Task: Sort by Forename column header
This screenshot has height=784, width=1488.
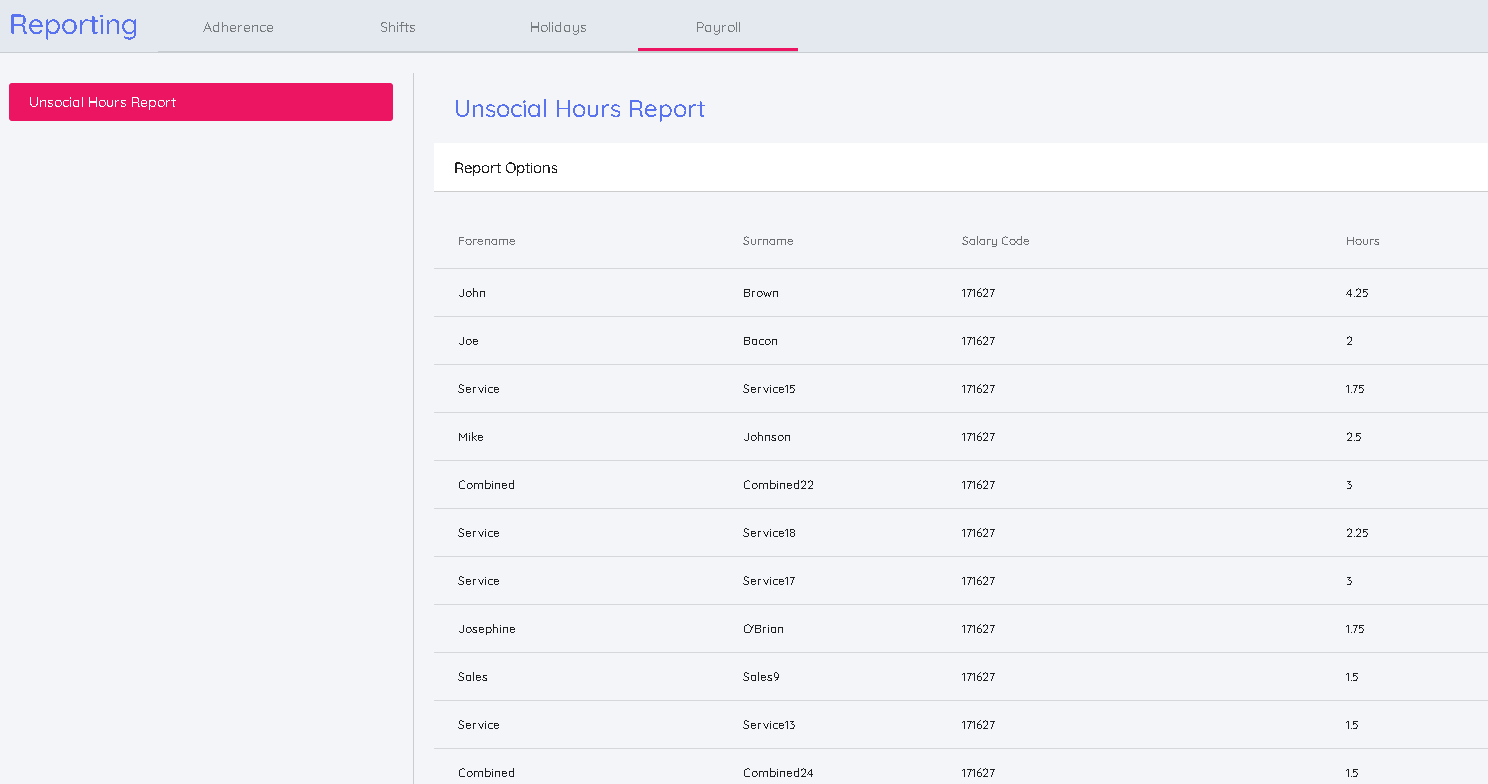Action: point(487,241)
